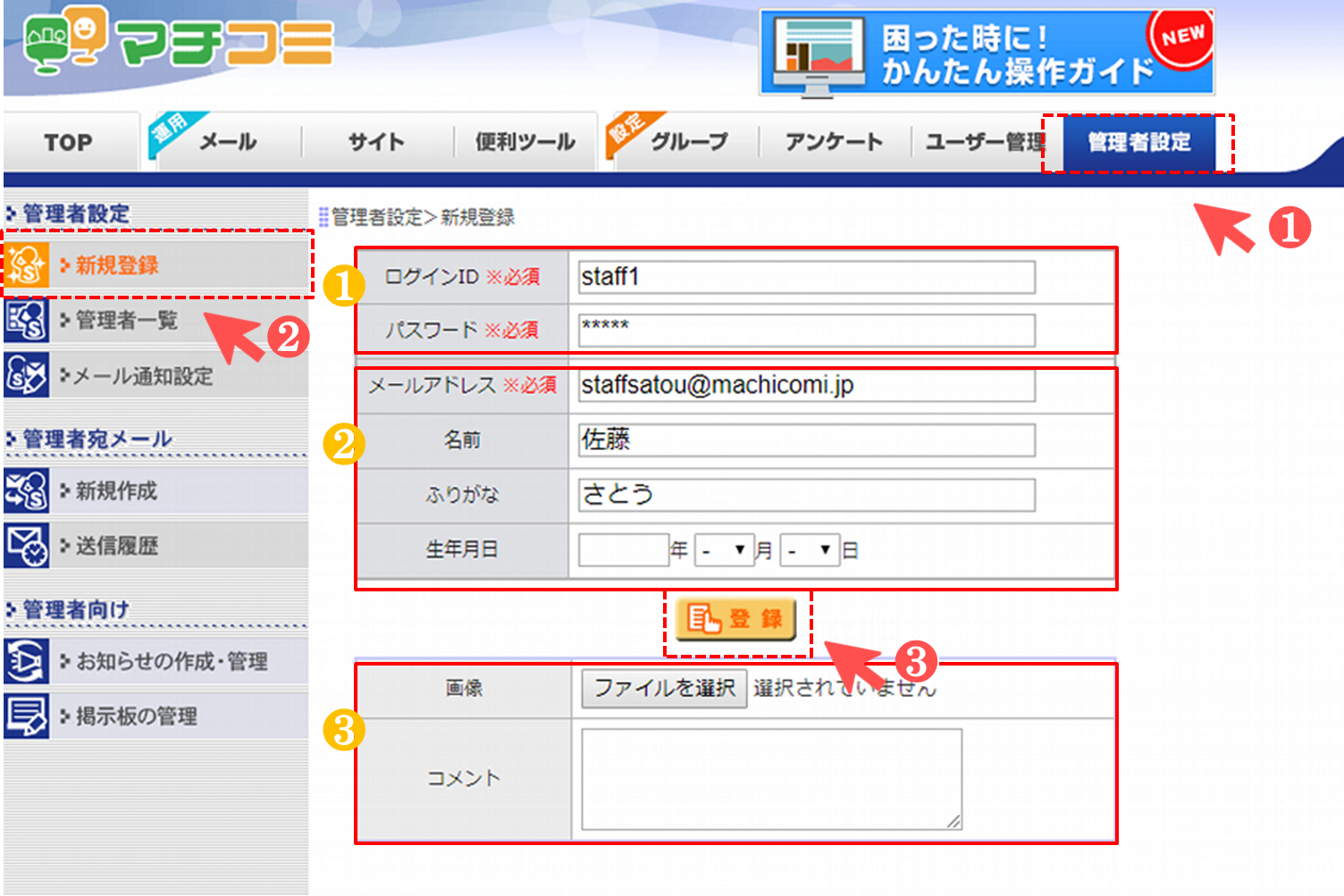Click the 送信履歴 envelope icon
Viewport: 1344px width, 896px height.
pyautogui.click(x=26, y=546)
